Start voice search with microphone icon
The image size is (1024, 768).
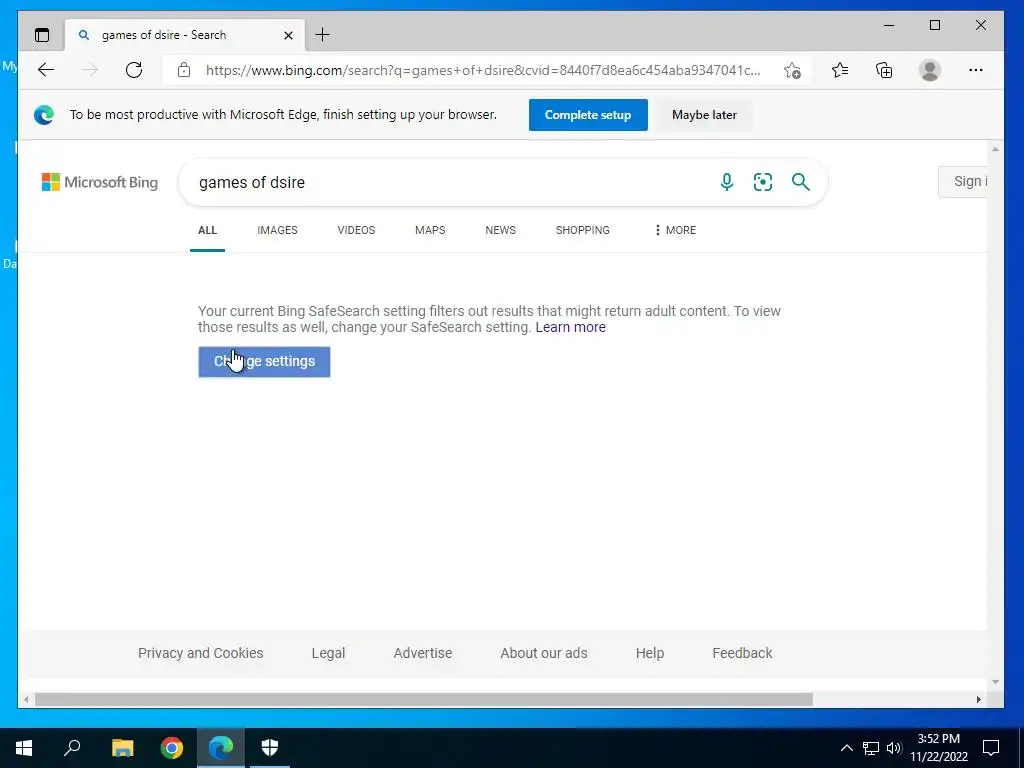click(726, 182)
